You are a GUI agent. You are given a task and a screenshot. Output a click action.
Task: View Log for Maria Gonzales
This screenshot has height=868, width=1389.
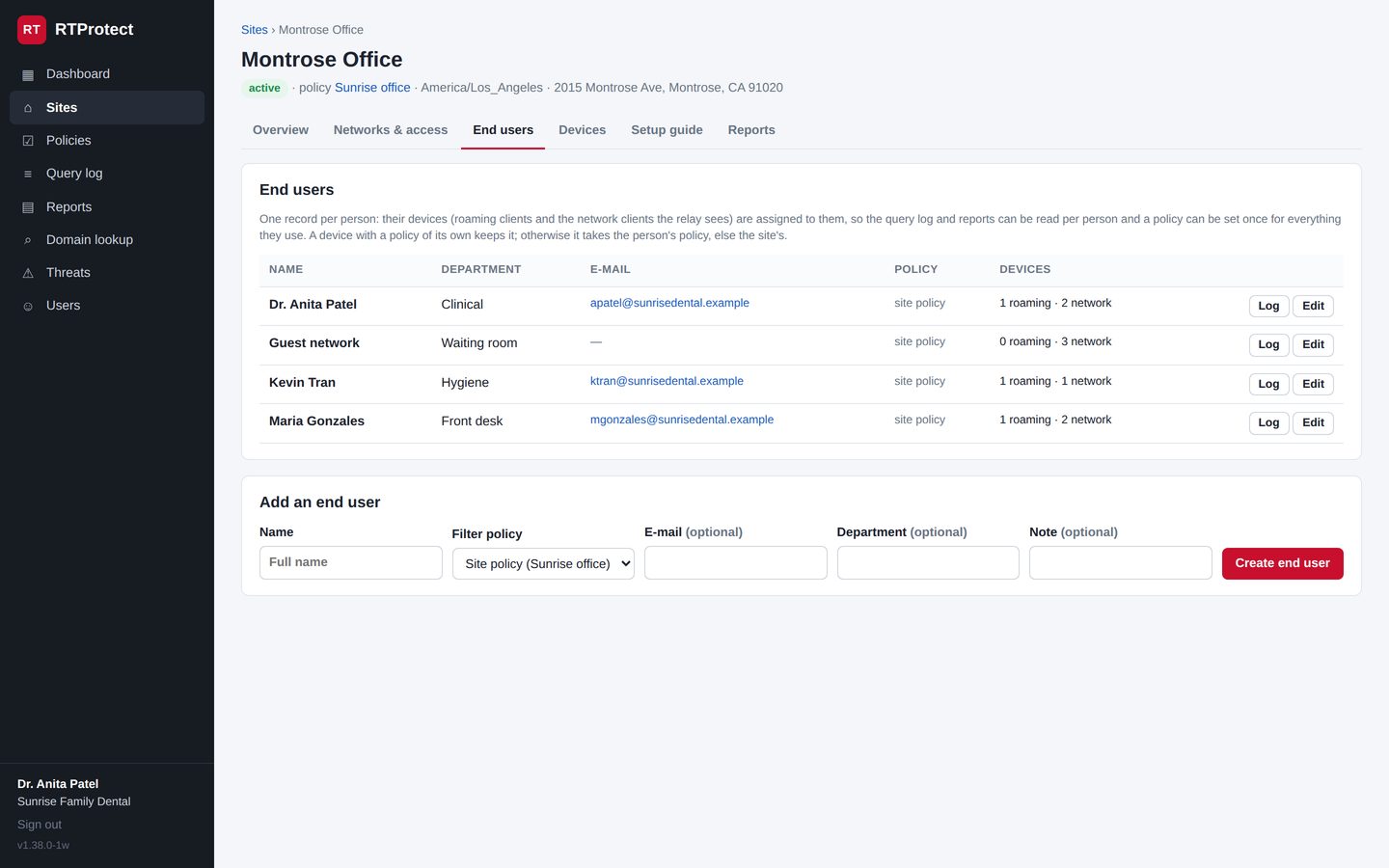click(x=1269, y=422)
